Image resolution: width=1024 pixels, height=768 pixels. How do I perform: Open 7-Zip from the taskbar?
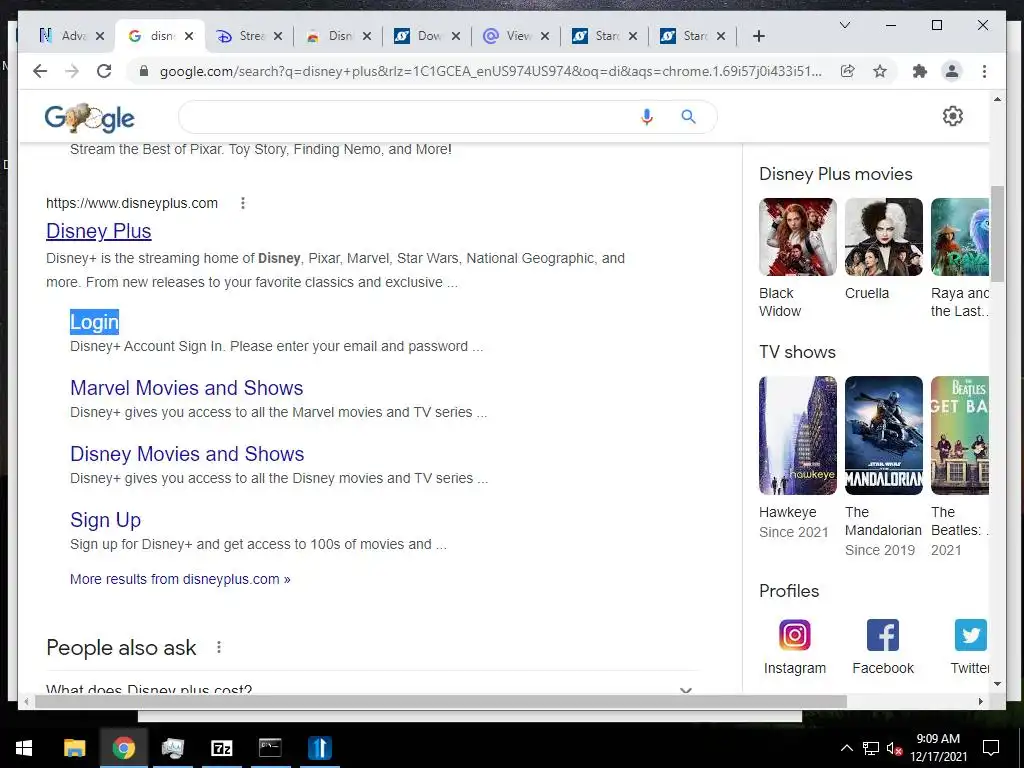[x=221, y=748]
